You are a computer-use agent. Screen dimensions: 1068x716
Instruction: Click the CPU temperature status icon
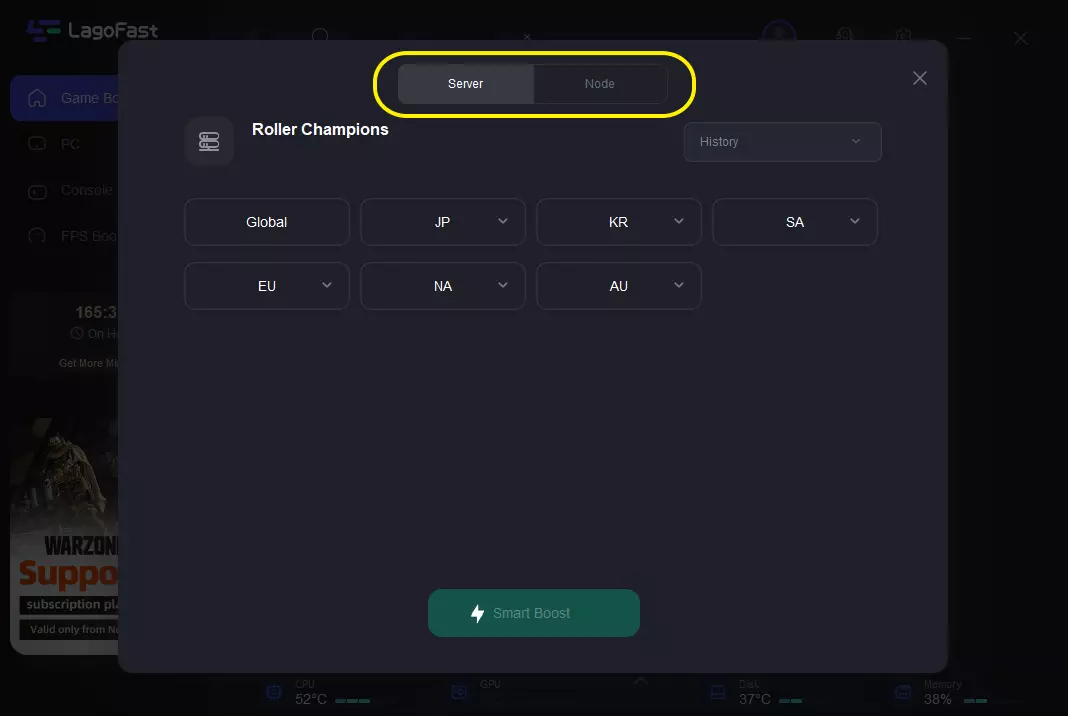[274, 693]
